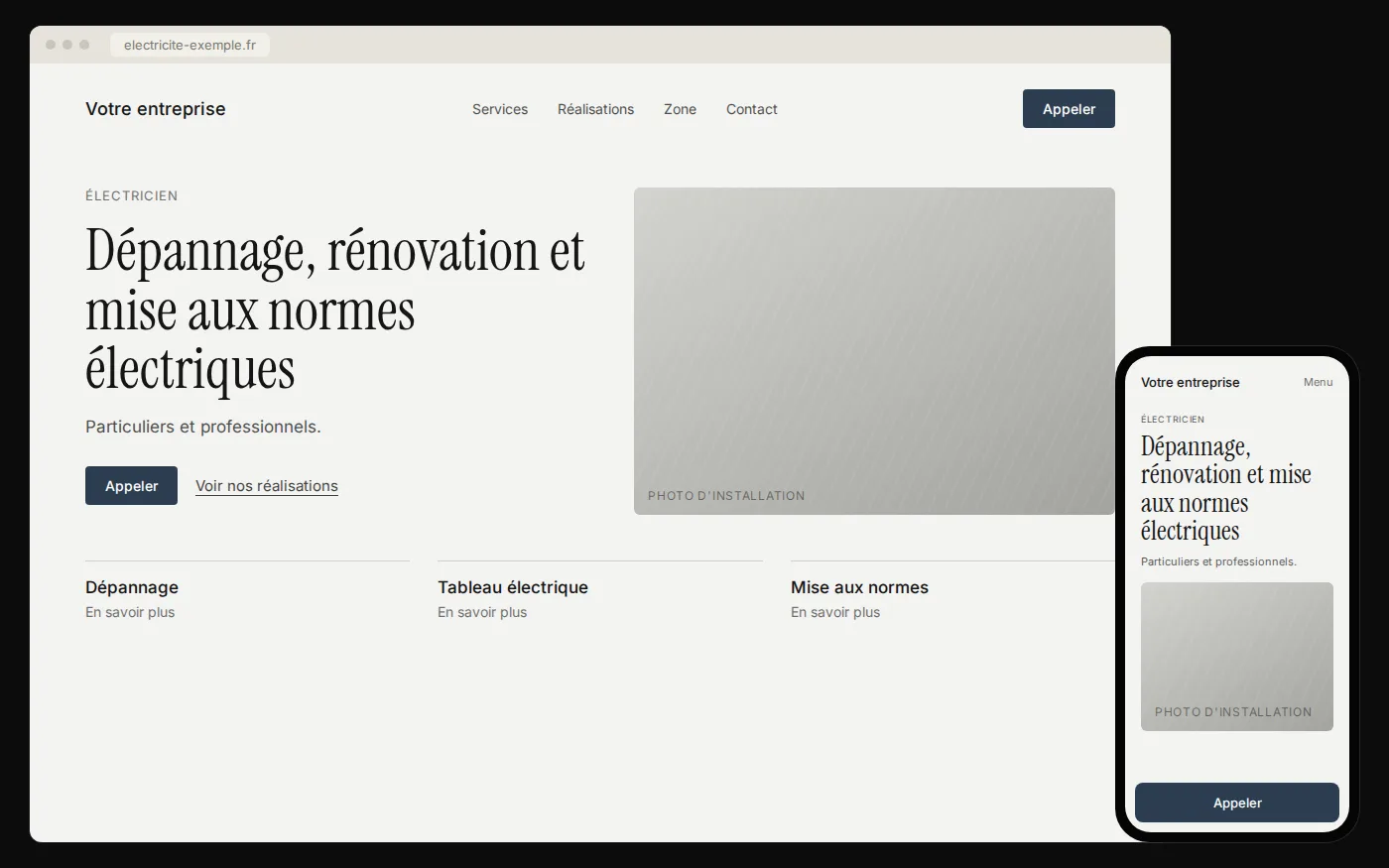Click the 'ÉLECTRICIEN' label above the desktop headline
This screenshot has width=1389, height=868.
132,195
